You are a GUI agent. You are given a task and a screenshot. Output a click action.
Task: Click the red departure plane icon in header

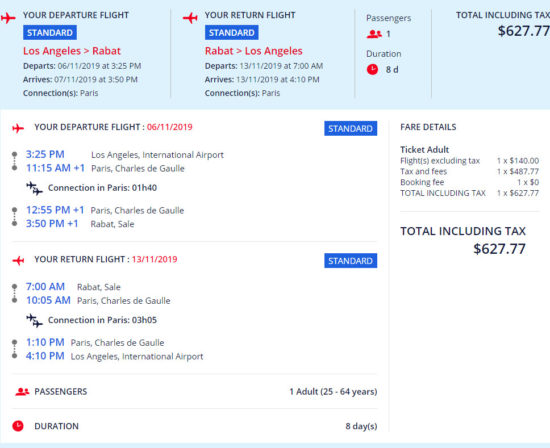pos(8,18)
